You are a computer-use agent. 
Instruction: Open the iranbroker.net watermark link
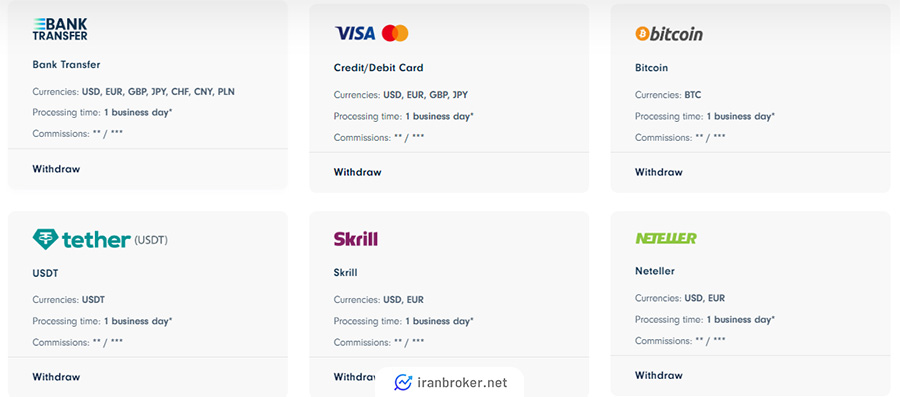pos(451,383)
